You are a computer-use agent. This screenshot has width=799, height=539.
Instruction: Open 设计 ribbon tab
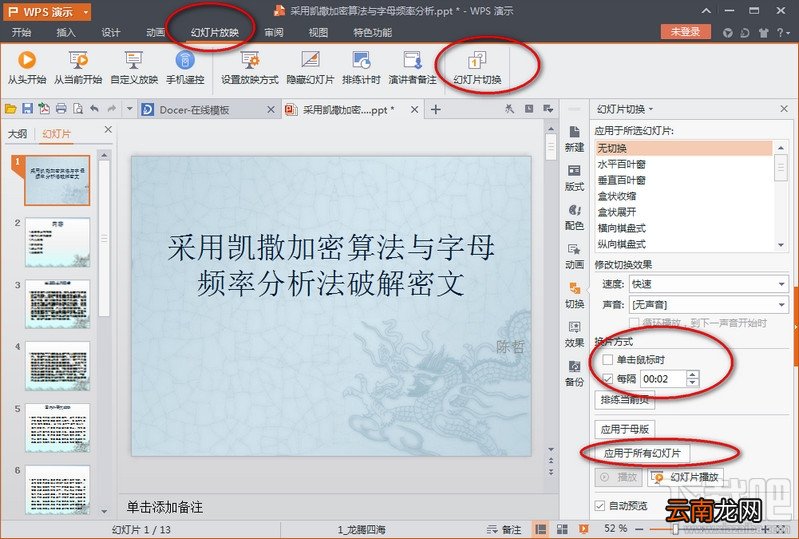111,33
